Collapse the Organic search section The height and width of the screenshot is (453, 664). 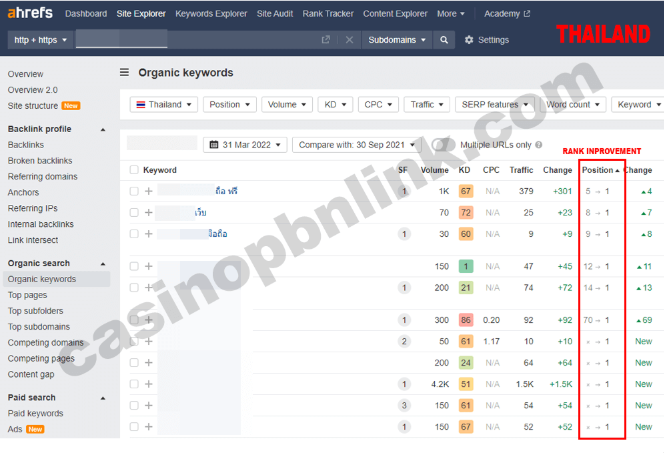point(103,264)
